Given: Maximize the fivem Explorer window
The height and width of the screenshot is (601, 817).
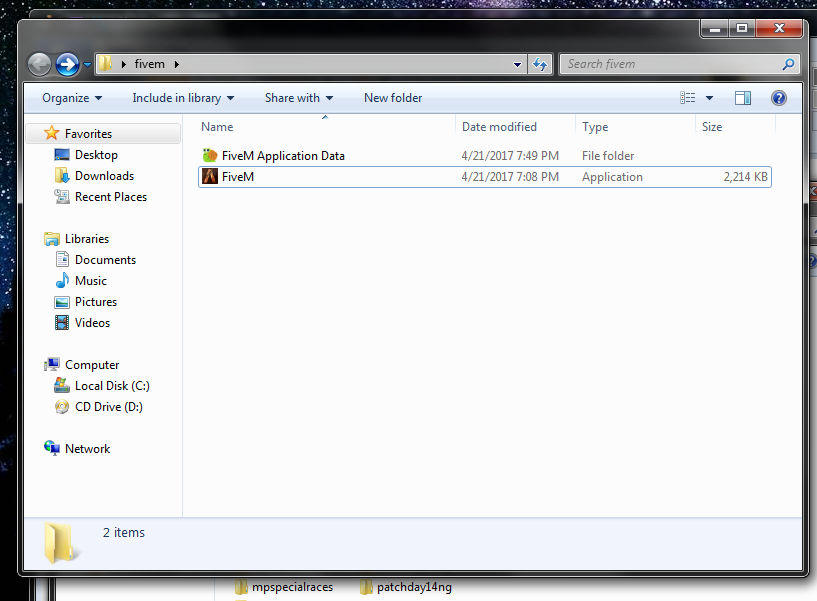Looking at the screenshot, I should coord(742,29).
